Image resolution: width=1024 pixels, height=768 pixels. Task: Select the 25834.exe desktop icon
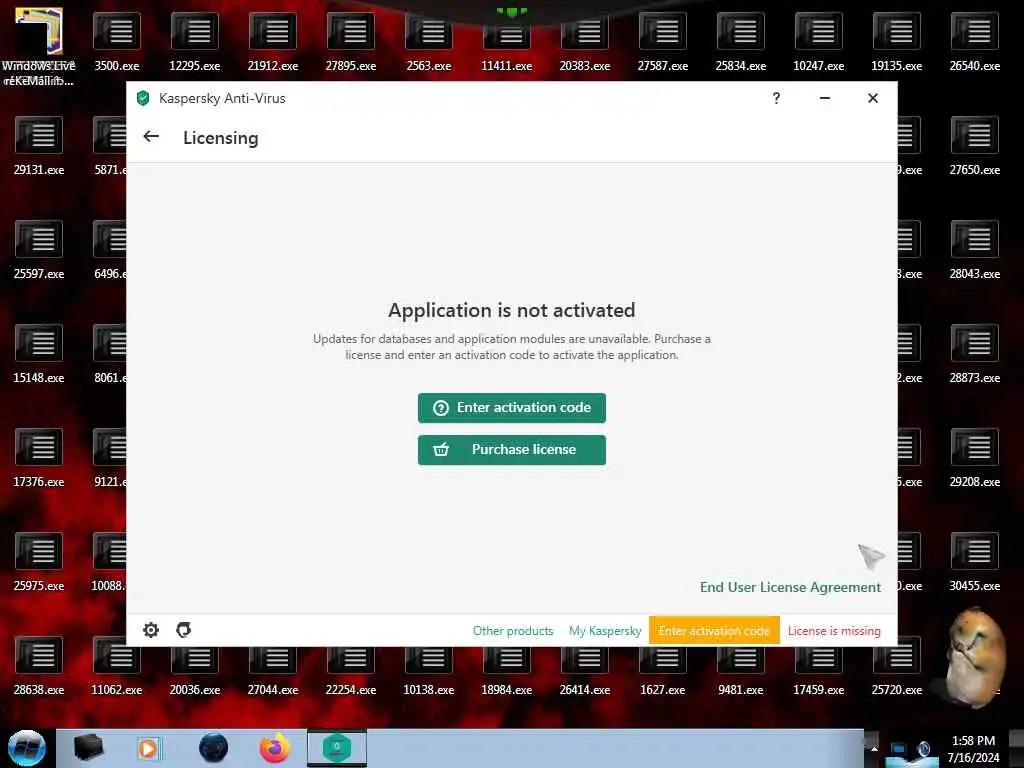click(x=741, y=42)
